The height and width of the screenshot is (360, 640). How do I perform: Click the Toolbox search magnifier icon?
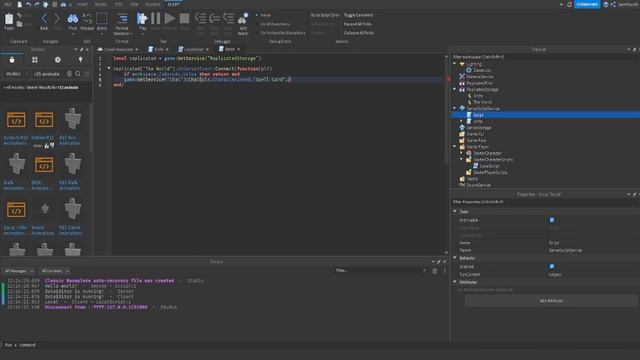pyautogui.click(x=78, y=74)
